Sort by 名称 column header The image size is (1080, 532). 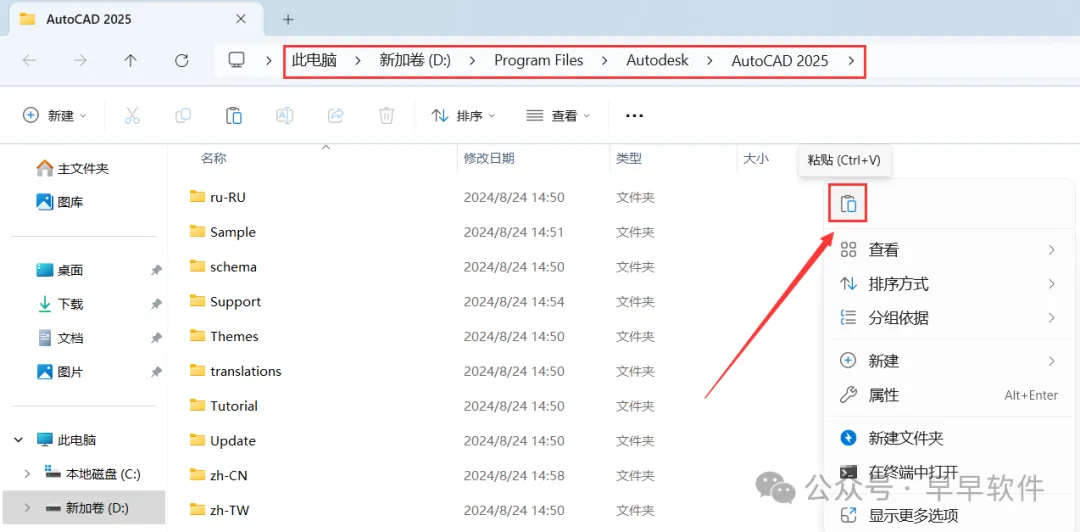(214, 158)
